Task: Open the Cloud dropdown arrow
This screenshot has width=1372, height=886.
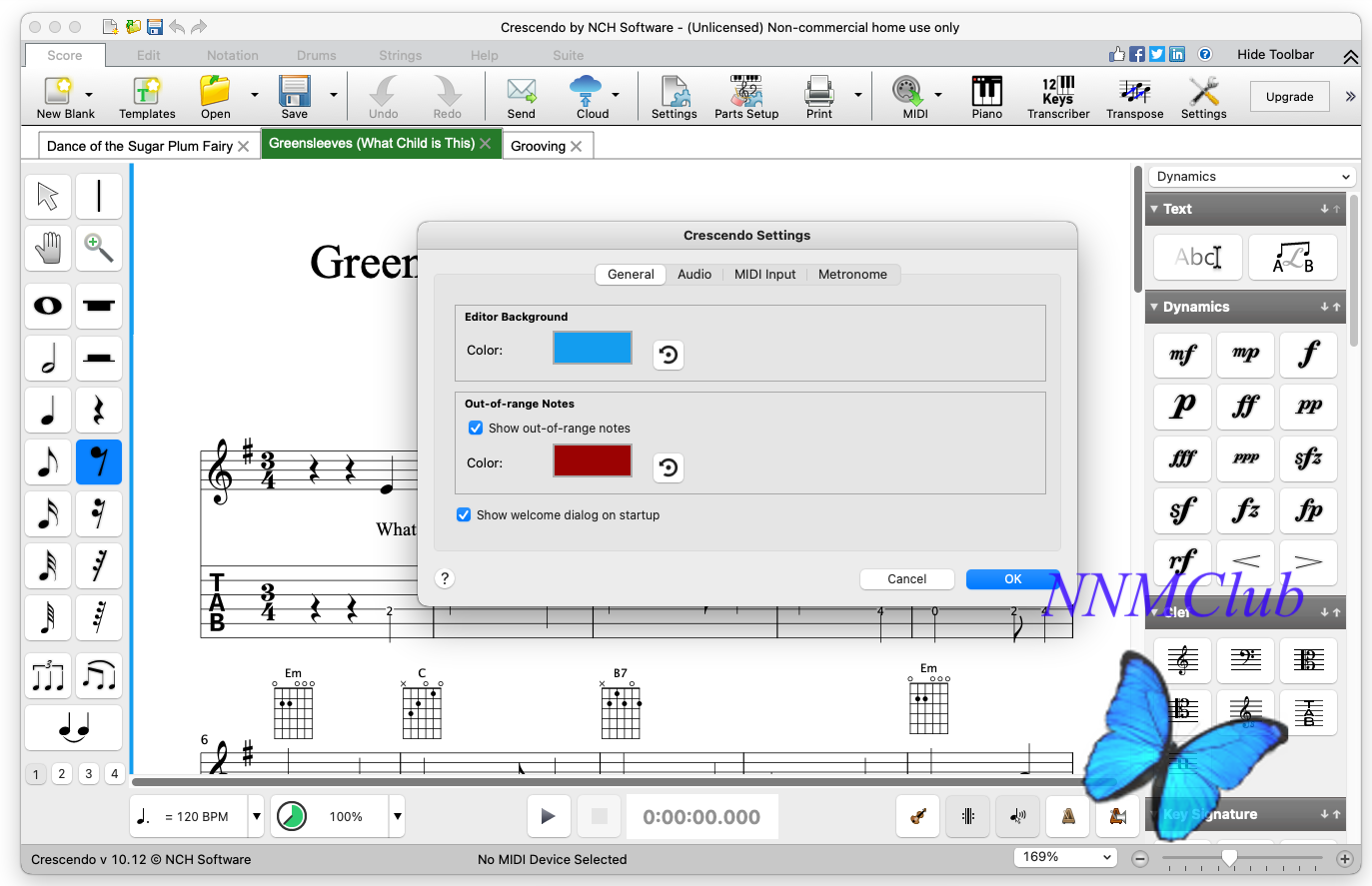Action: [x=616, y=95]
